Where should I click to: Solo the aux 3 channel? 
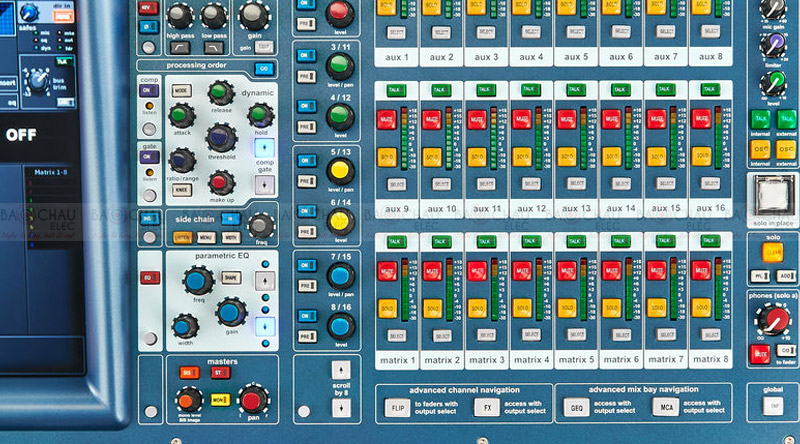coord(477,7)
